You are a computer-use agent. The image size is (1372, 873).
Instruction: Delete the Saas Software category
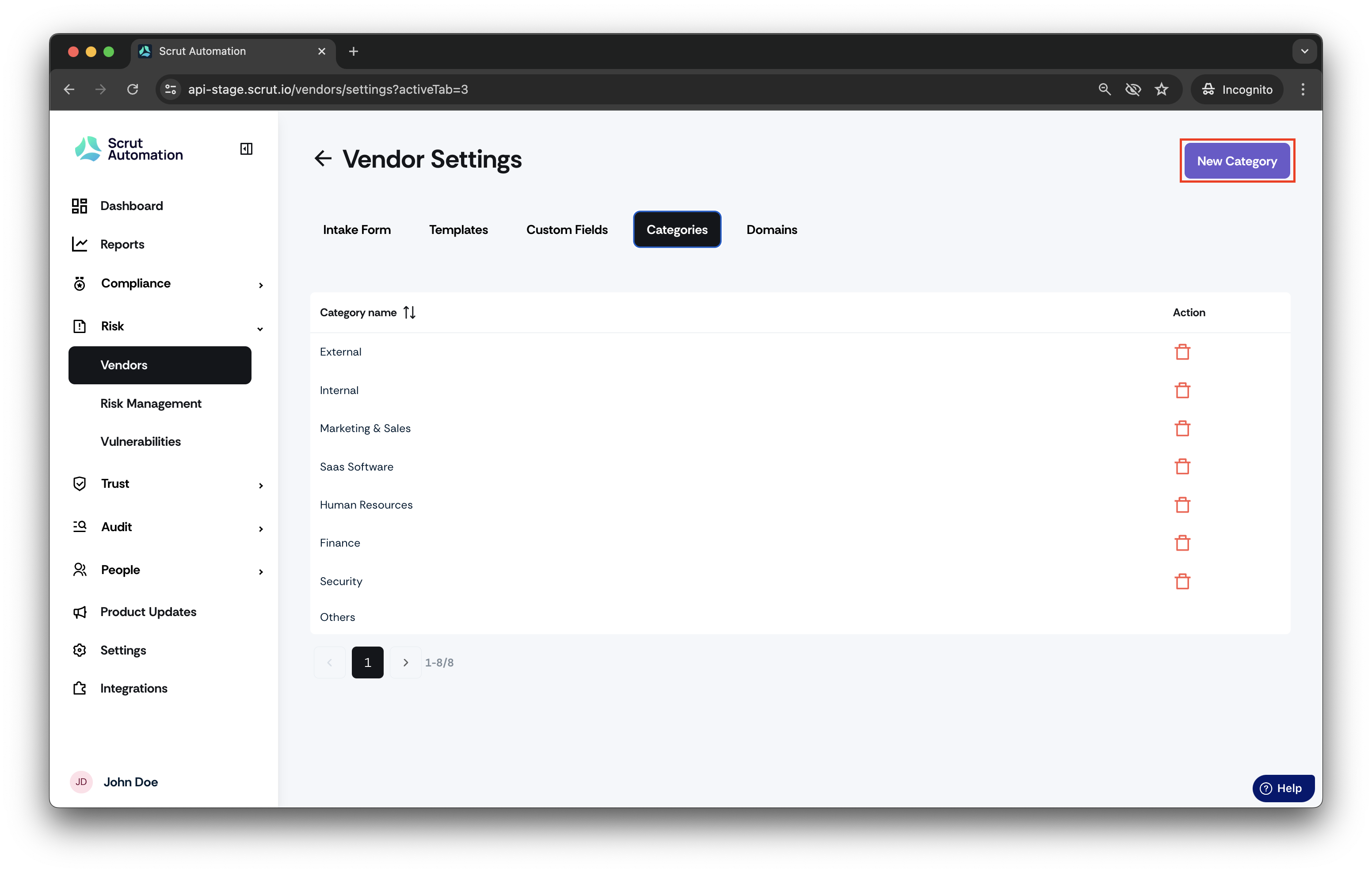click(x=1182, y=467)
